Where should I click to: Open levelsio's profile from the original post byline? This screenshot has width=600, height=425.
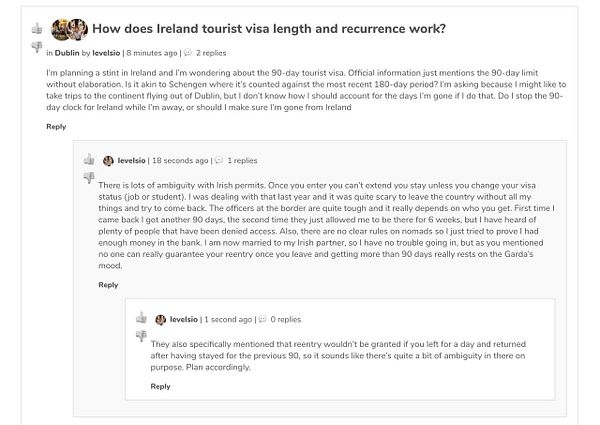point(105,52)
